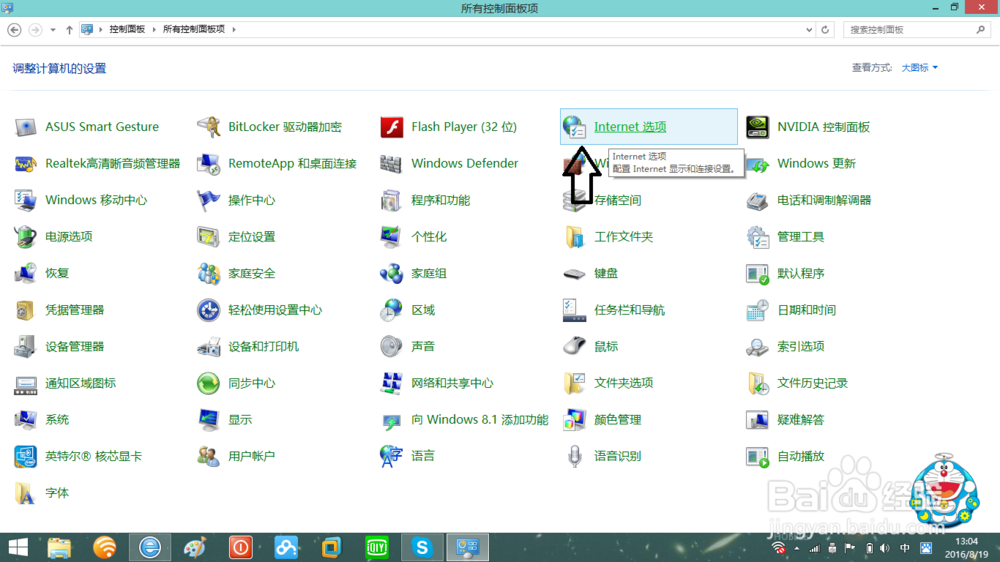The height and width of the screenshot is (562, 1000).
Task: Open NVIDIA 控制面板 icon
Action: (757, 127)
